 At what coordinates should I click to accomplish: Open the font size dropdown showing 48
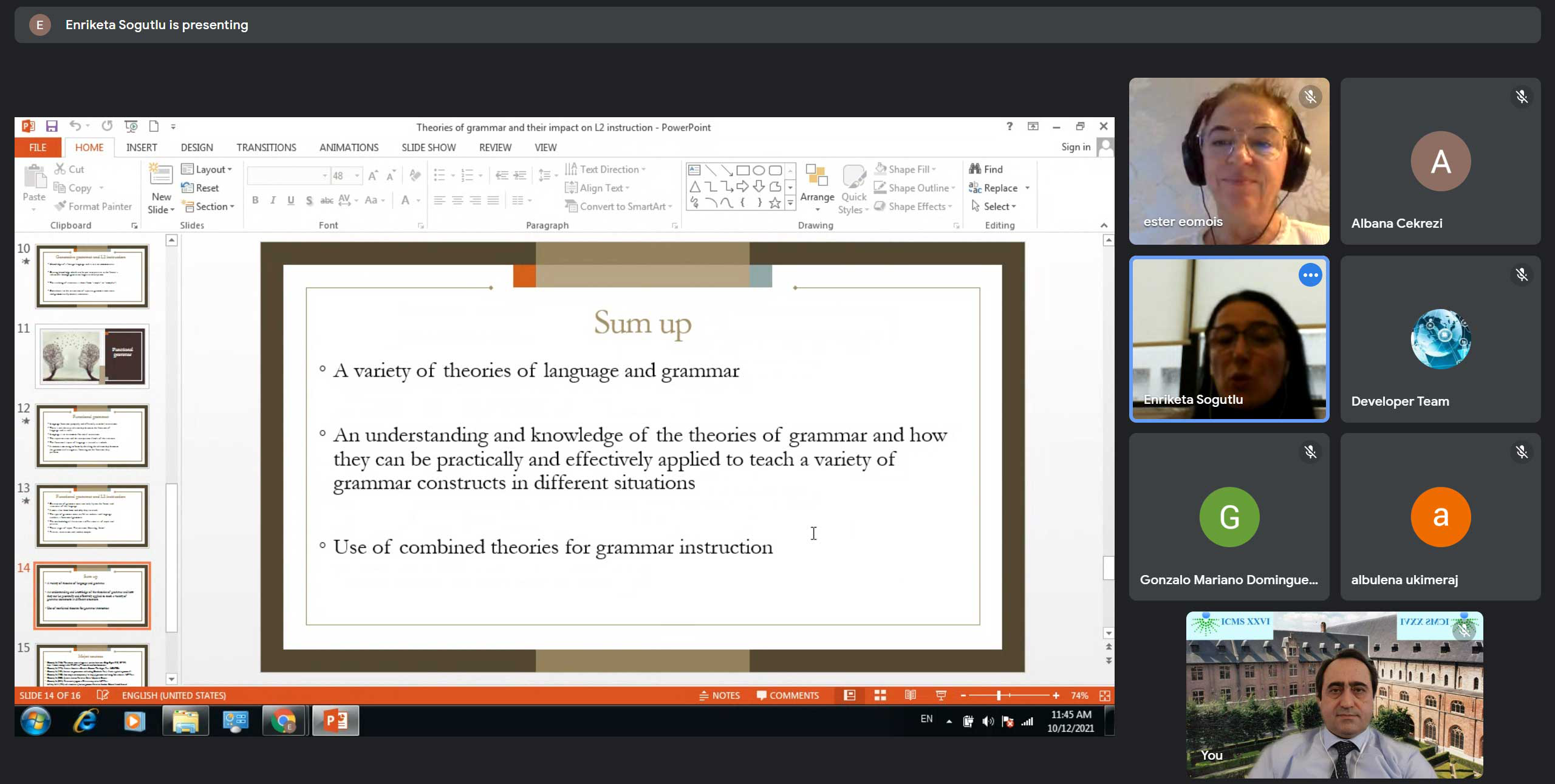coord(357,176)
